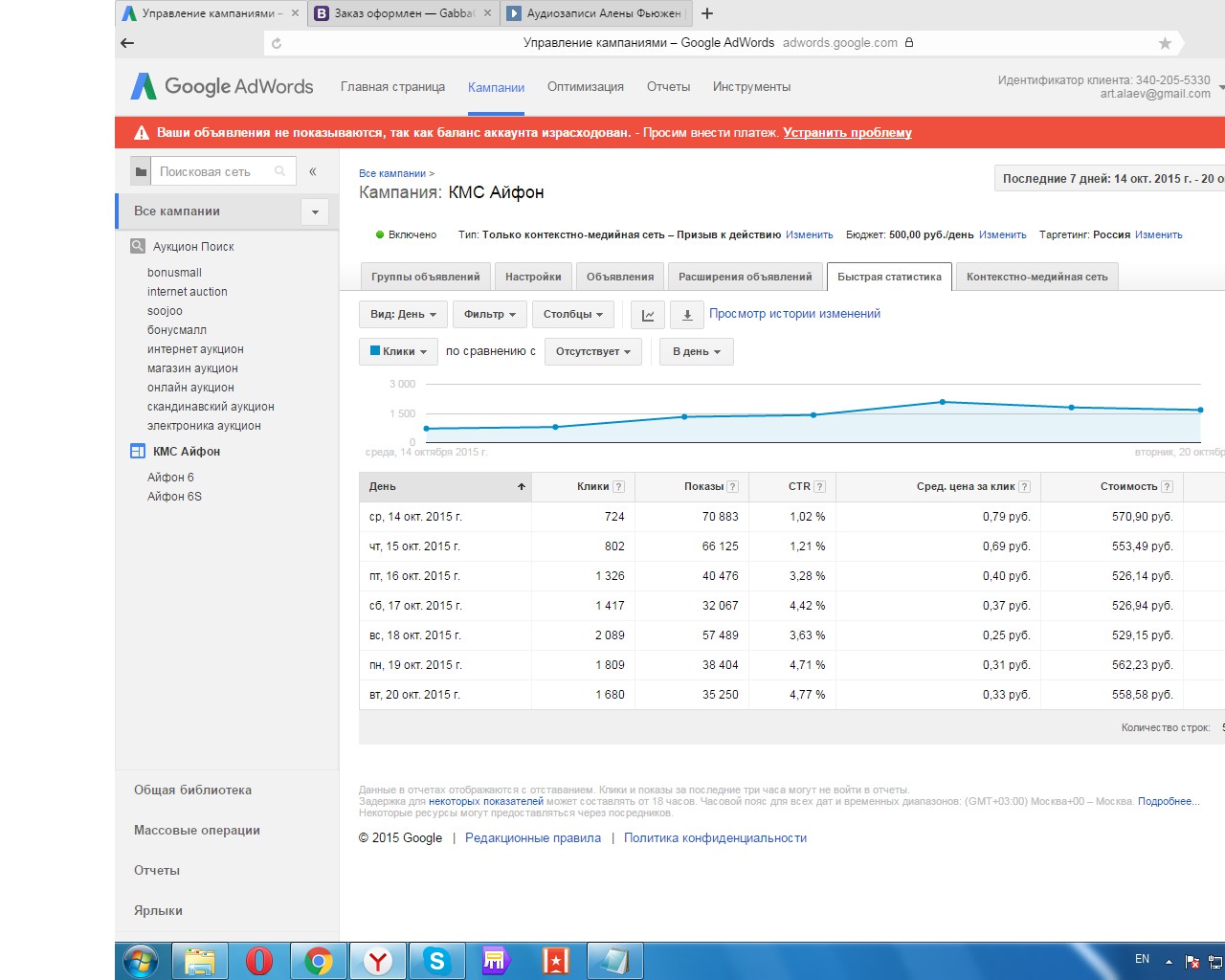Go back with the browser back arrow

tap(127, 43)
